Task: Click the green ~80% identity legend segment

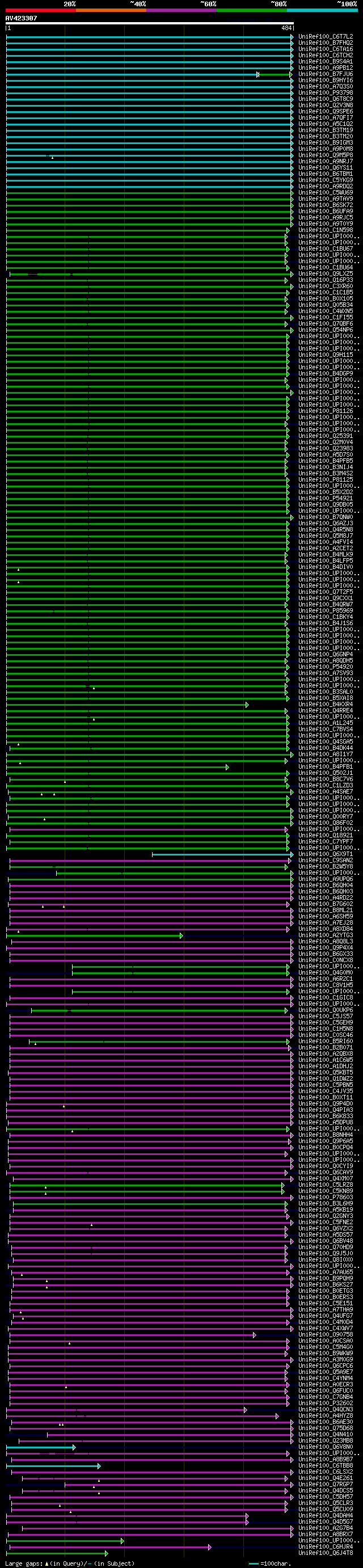Action: 251,10
